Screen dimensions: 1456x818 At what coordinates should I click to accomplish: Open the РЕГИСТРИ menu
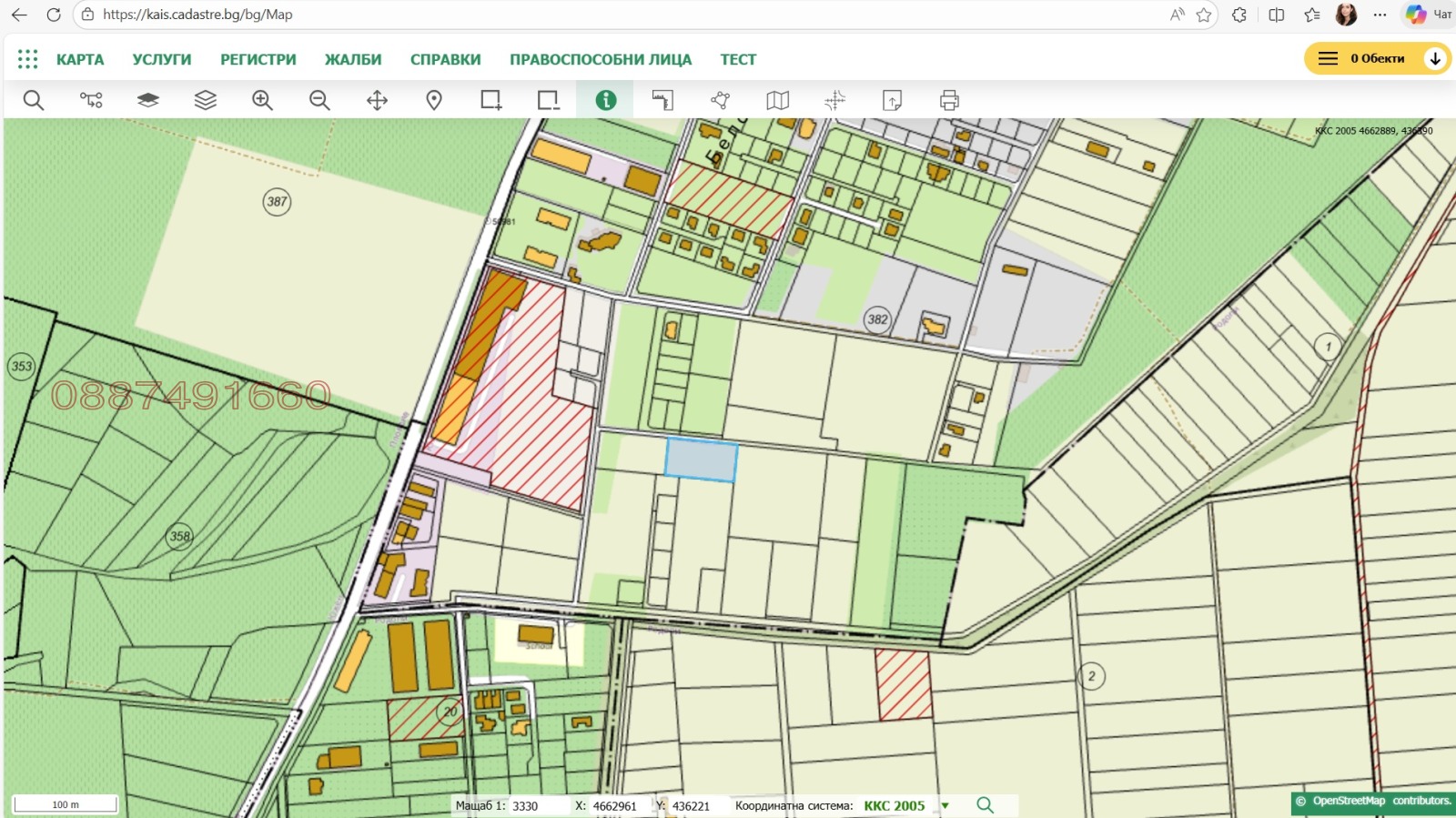coord(258,59)
